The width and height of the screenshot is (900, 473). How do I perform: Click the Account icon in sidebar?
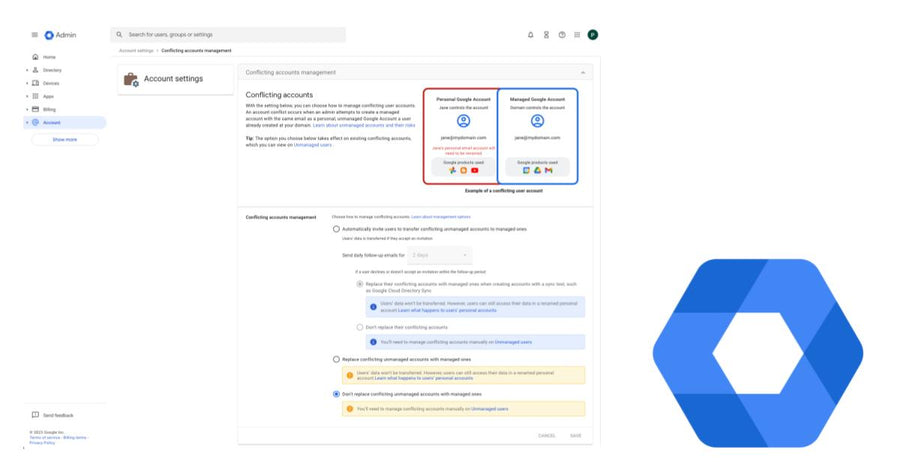click(36, 122)
